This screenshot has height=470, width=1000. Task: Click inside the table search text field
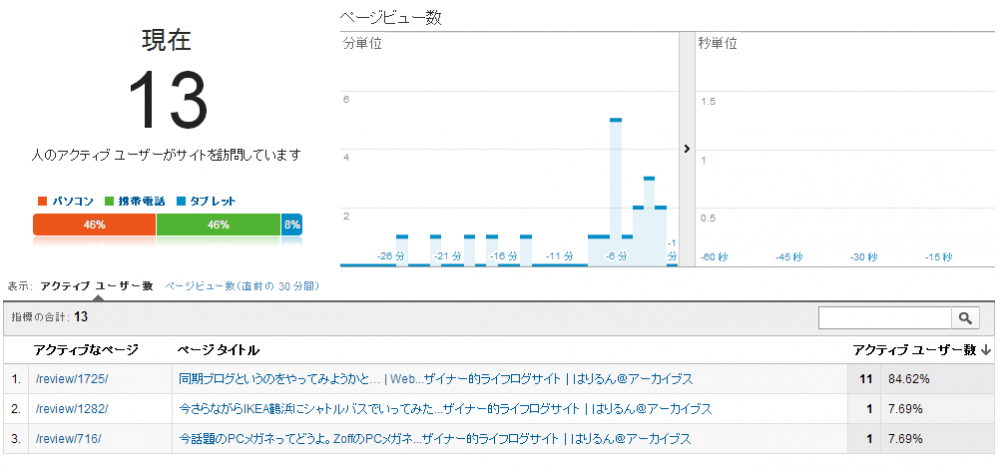click(884, 318)
